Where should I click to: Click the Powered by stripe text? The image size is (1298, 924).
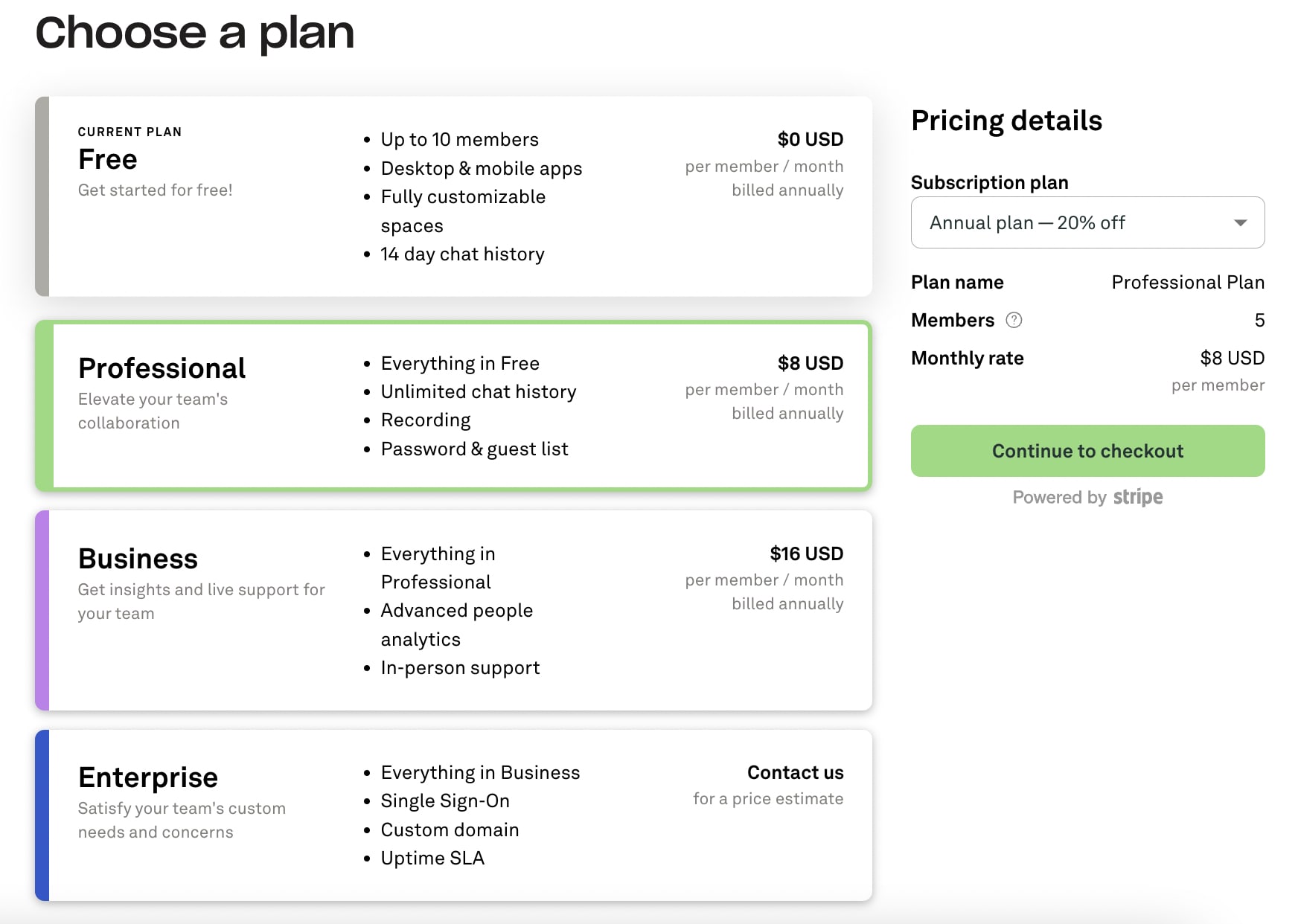1087,498
